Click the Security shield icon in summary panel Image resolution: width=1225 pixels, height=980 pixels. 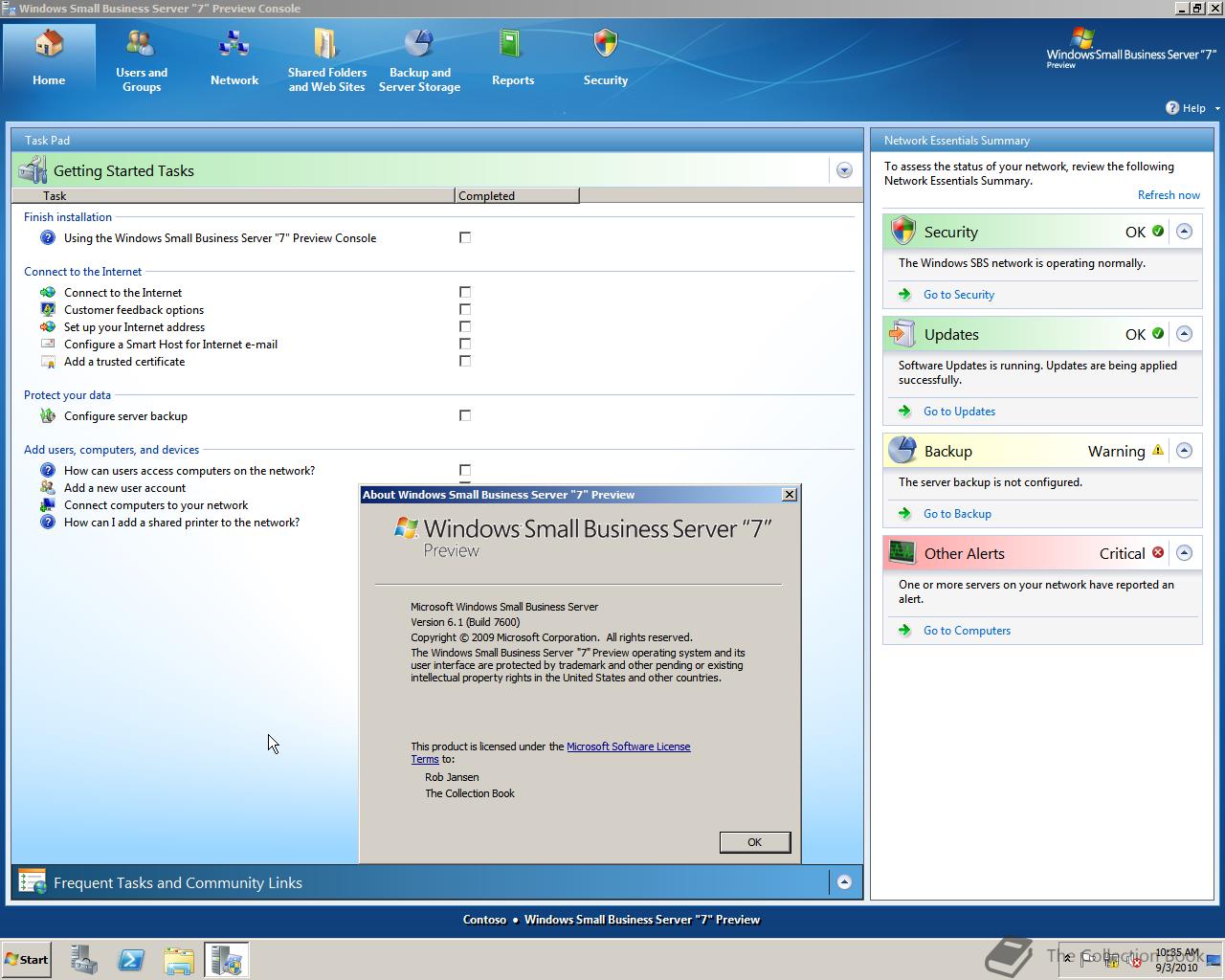[902, 231]
